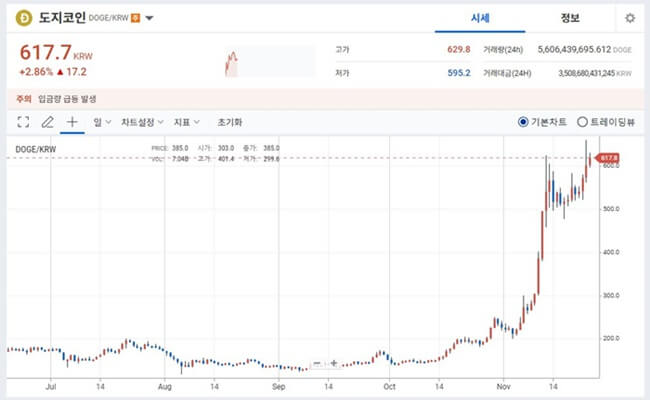The height and width of the screenshot is (400, 650).
Task: Open the 일 interval dropdown
Action: coord(102,122)
